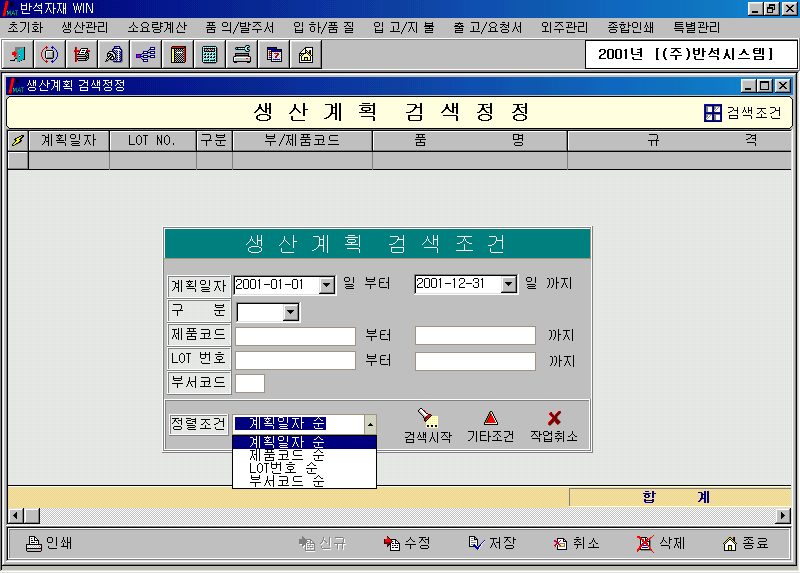Viewport: 800px width, 573px height.
Task: Click the 검색시작 flashlight icon
Action: [427, 418]
